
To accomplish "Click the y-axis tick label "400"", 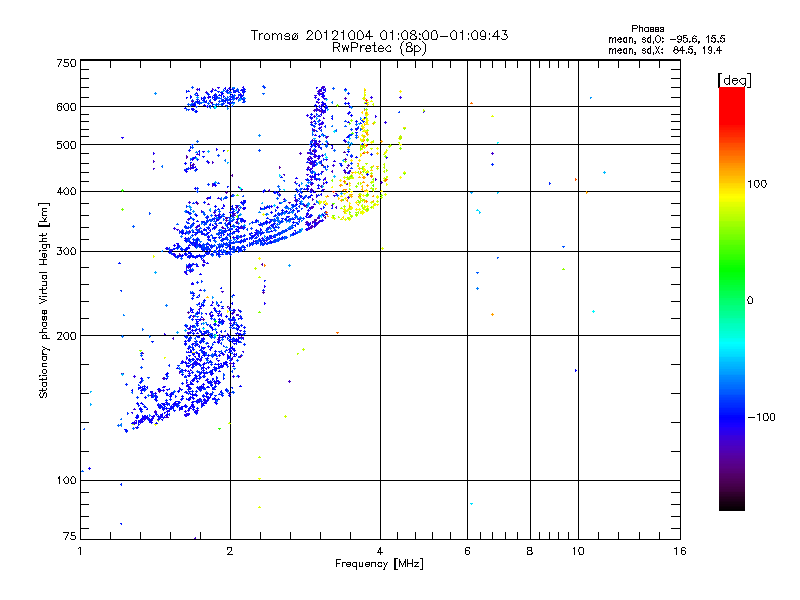I will coord(66,191).
